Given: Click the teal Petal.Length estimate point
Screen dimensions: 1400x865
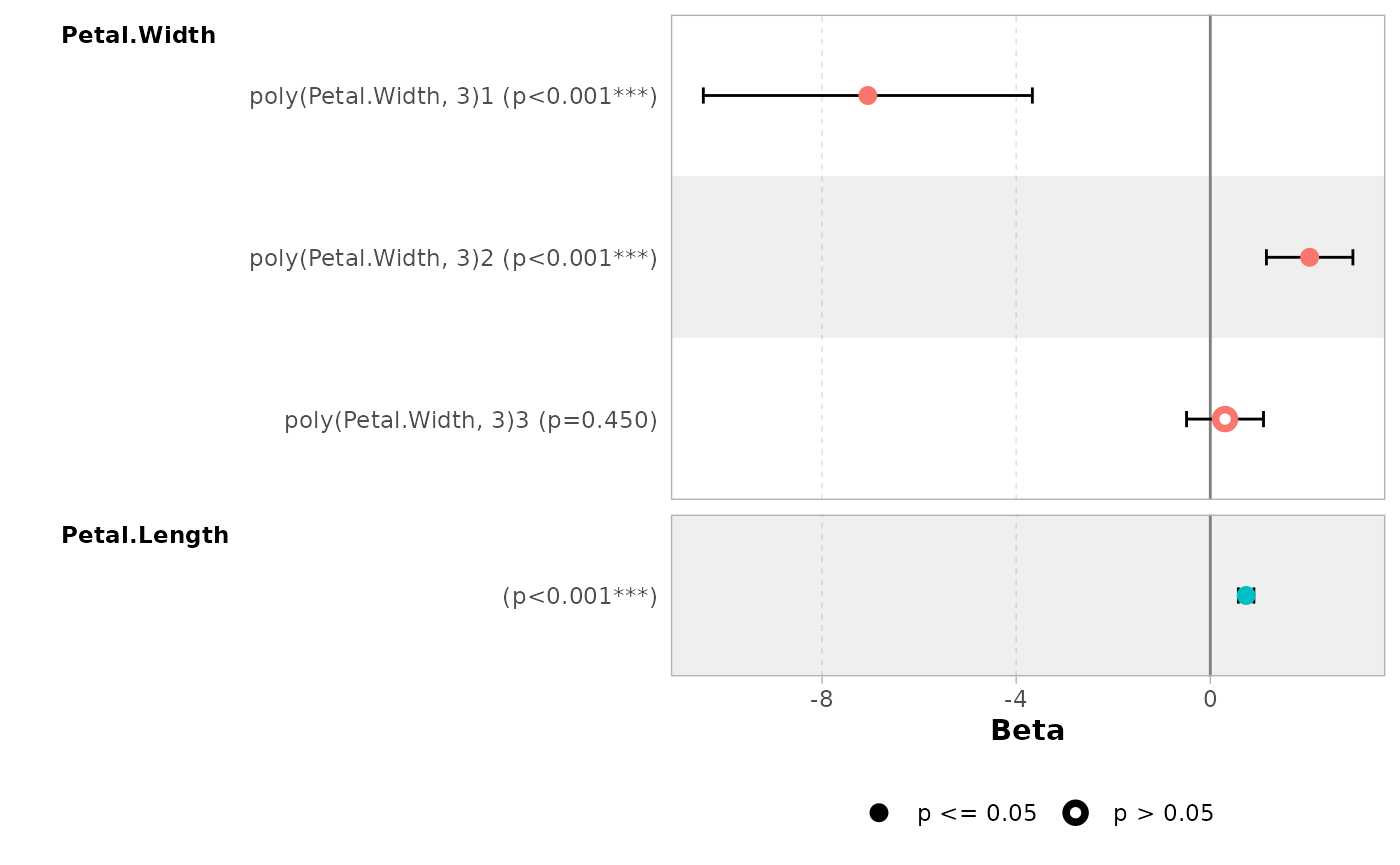Looking at the screenshot, I should tap(1246, 596).
